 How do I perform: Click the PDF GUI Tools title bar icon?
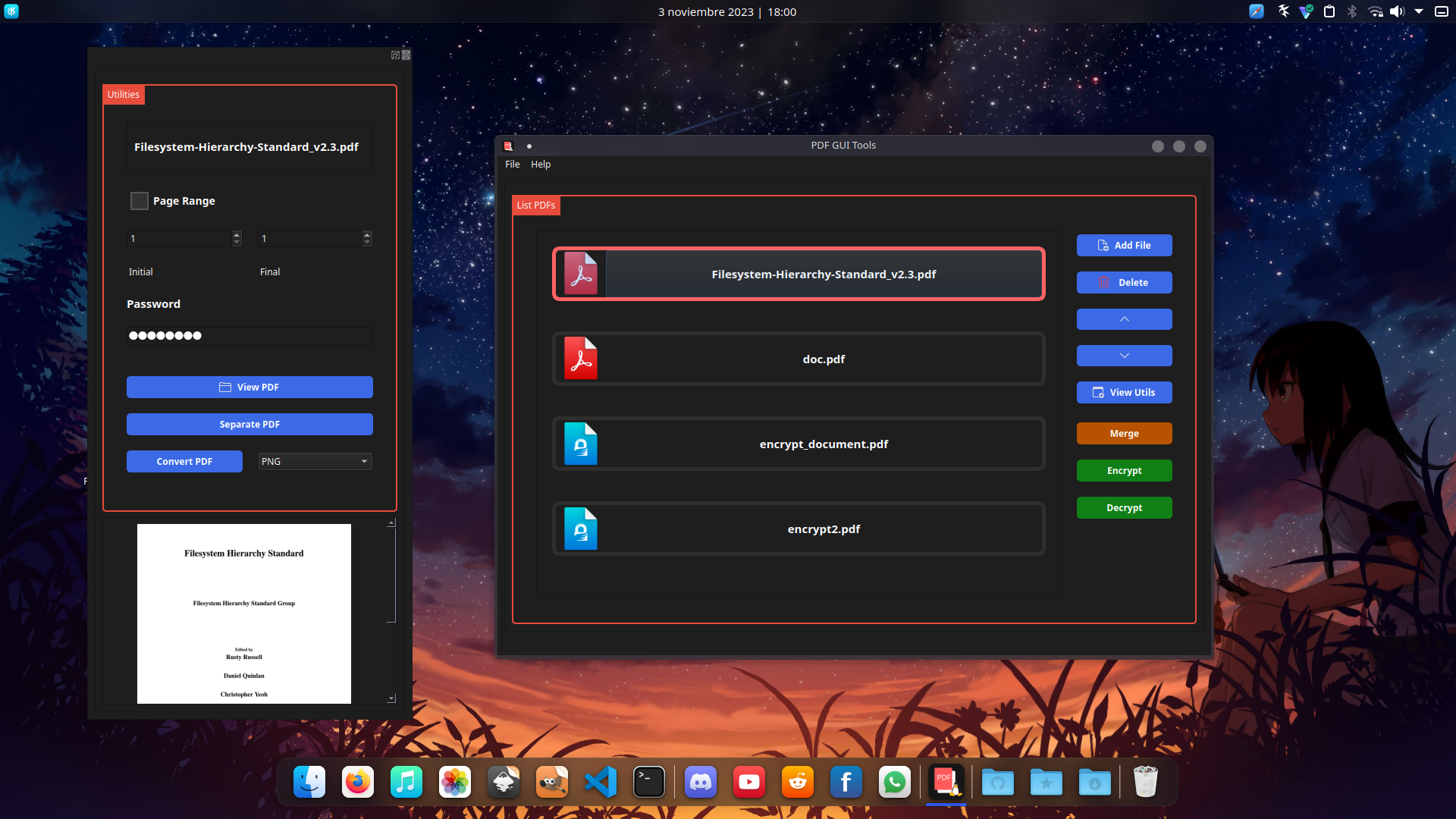(508, 146)
